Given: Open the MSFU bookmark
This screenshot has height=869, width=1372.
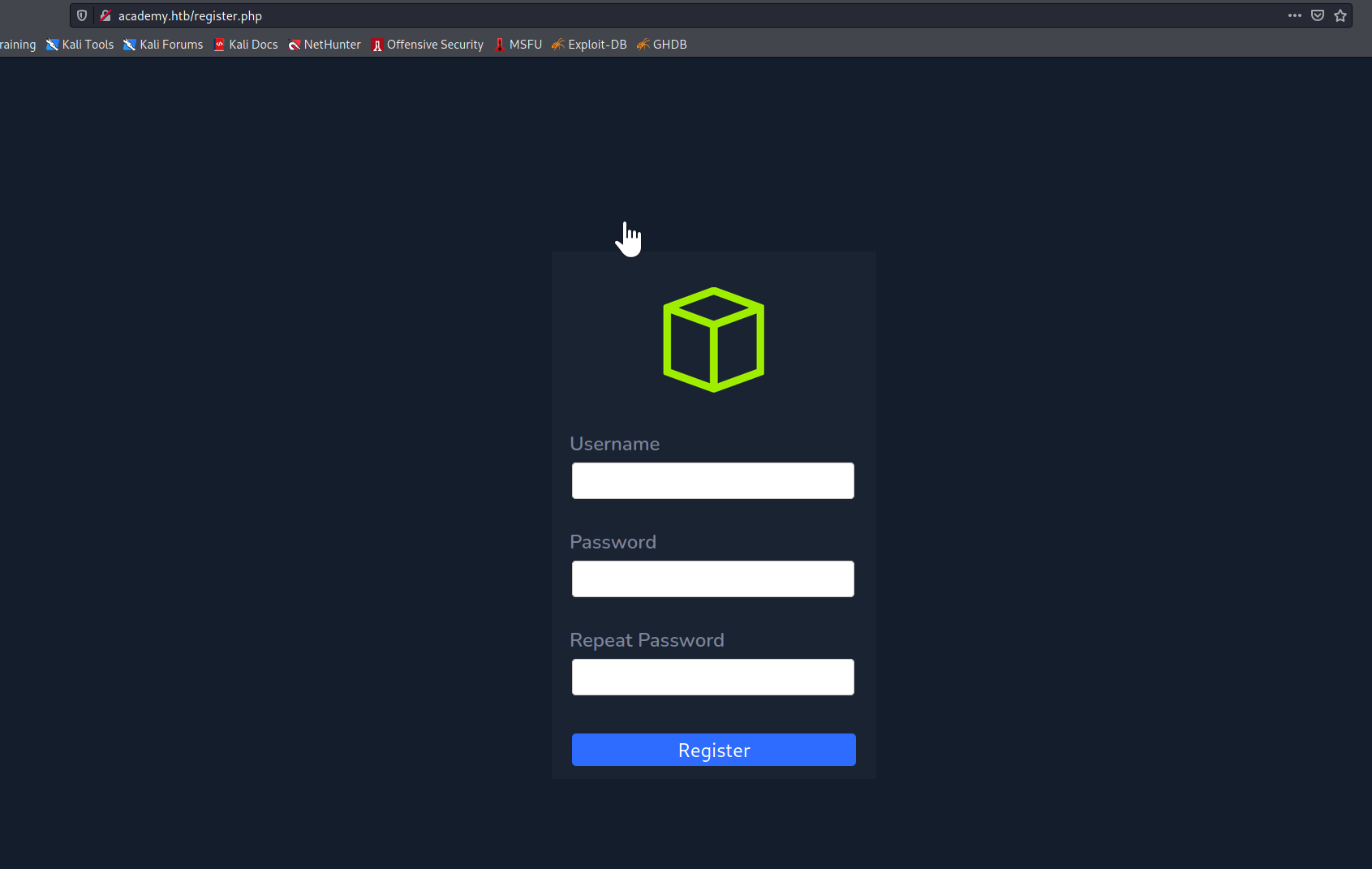Looking at the screenshot, I should tap(518, 45).
